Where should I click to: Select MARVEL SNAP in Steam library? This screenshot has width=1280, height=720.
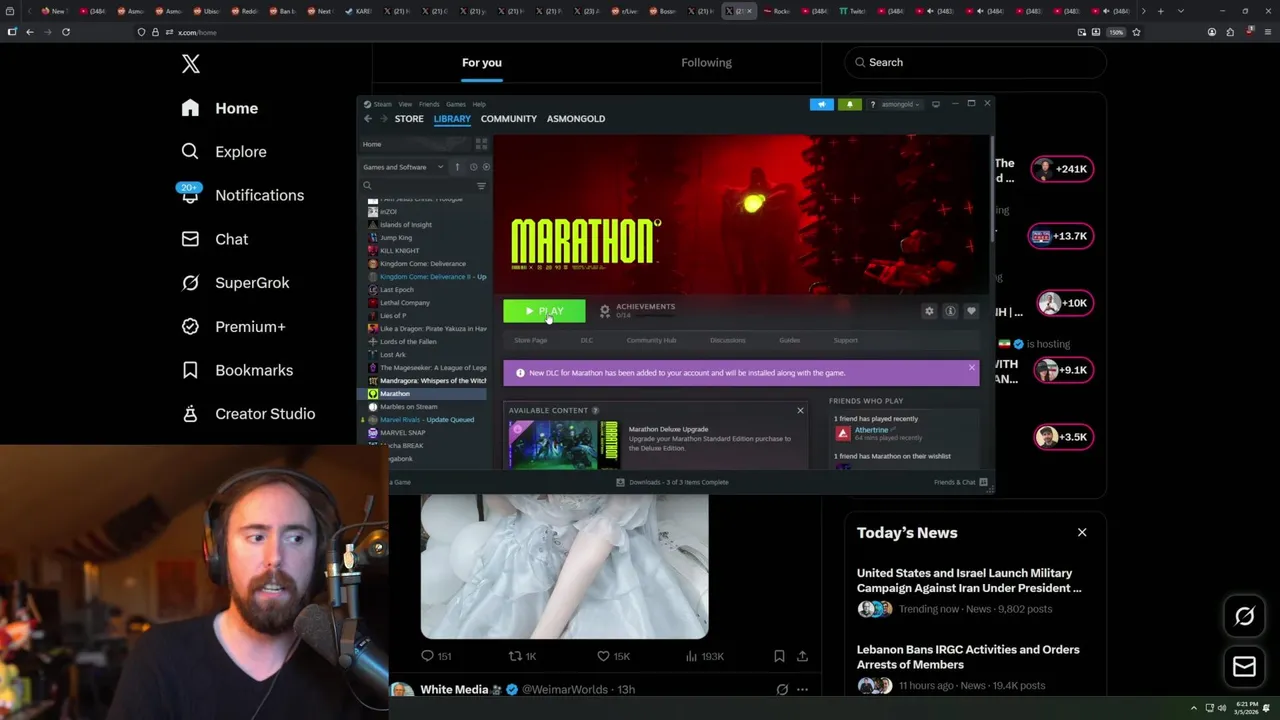point(402,433)
